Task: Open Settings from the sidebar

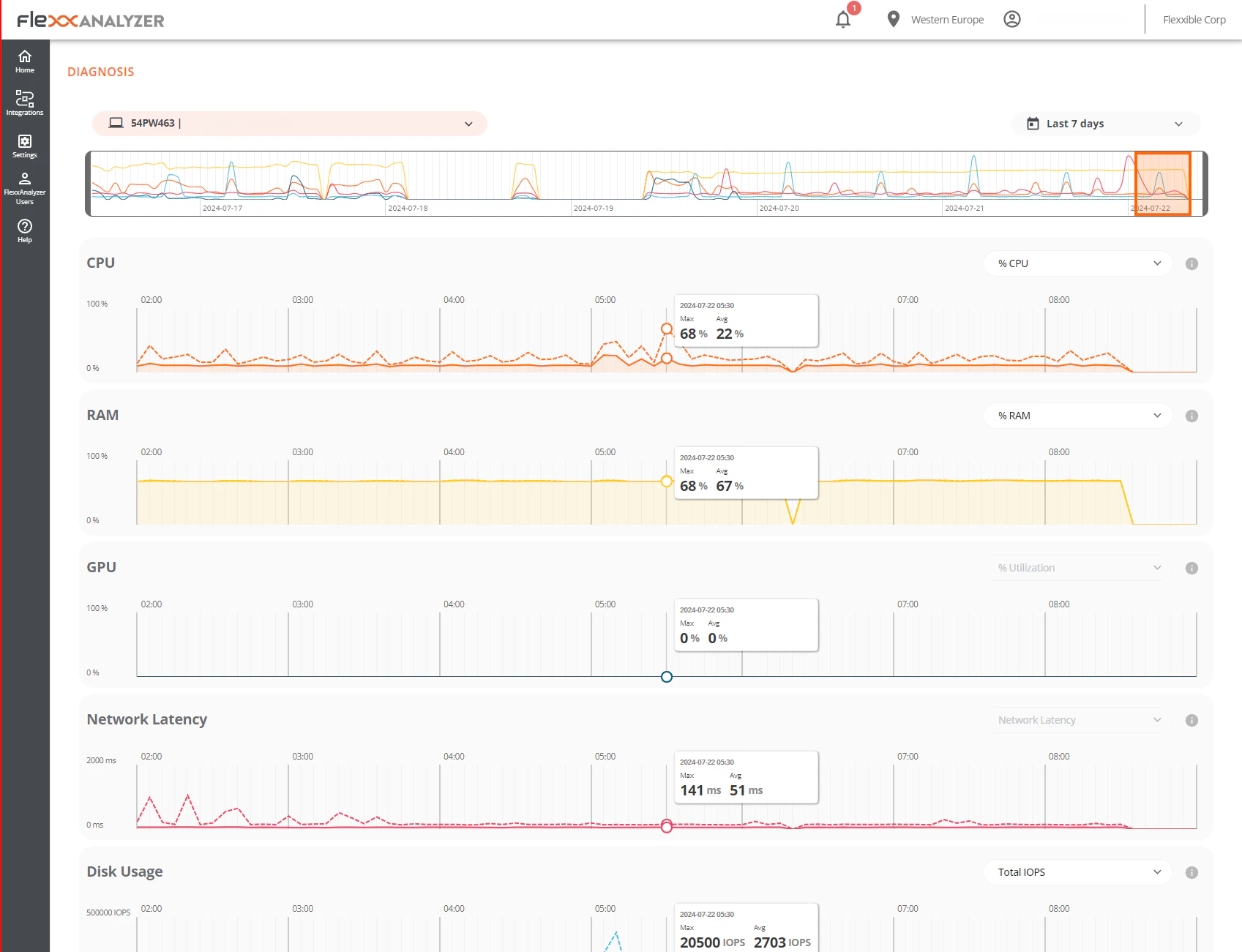Action: (x=24, y=146)
